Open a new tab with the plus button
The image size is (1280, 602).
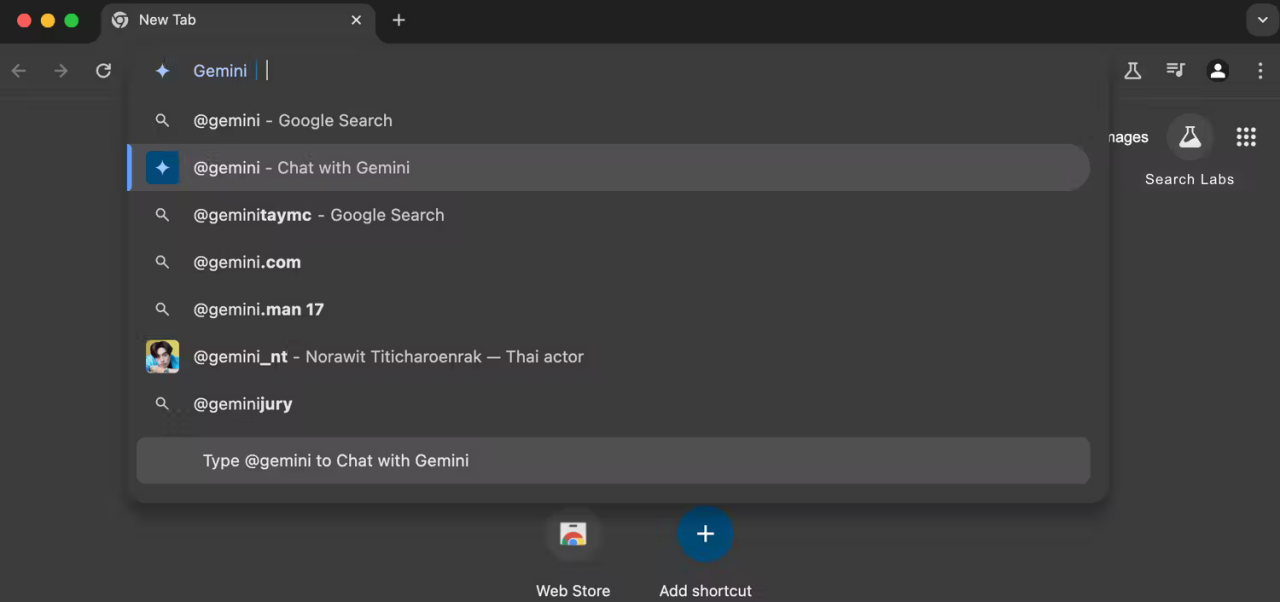(398, 19)
